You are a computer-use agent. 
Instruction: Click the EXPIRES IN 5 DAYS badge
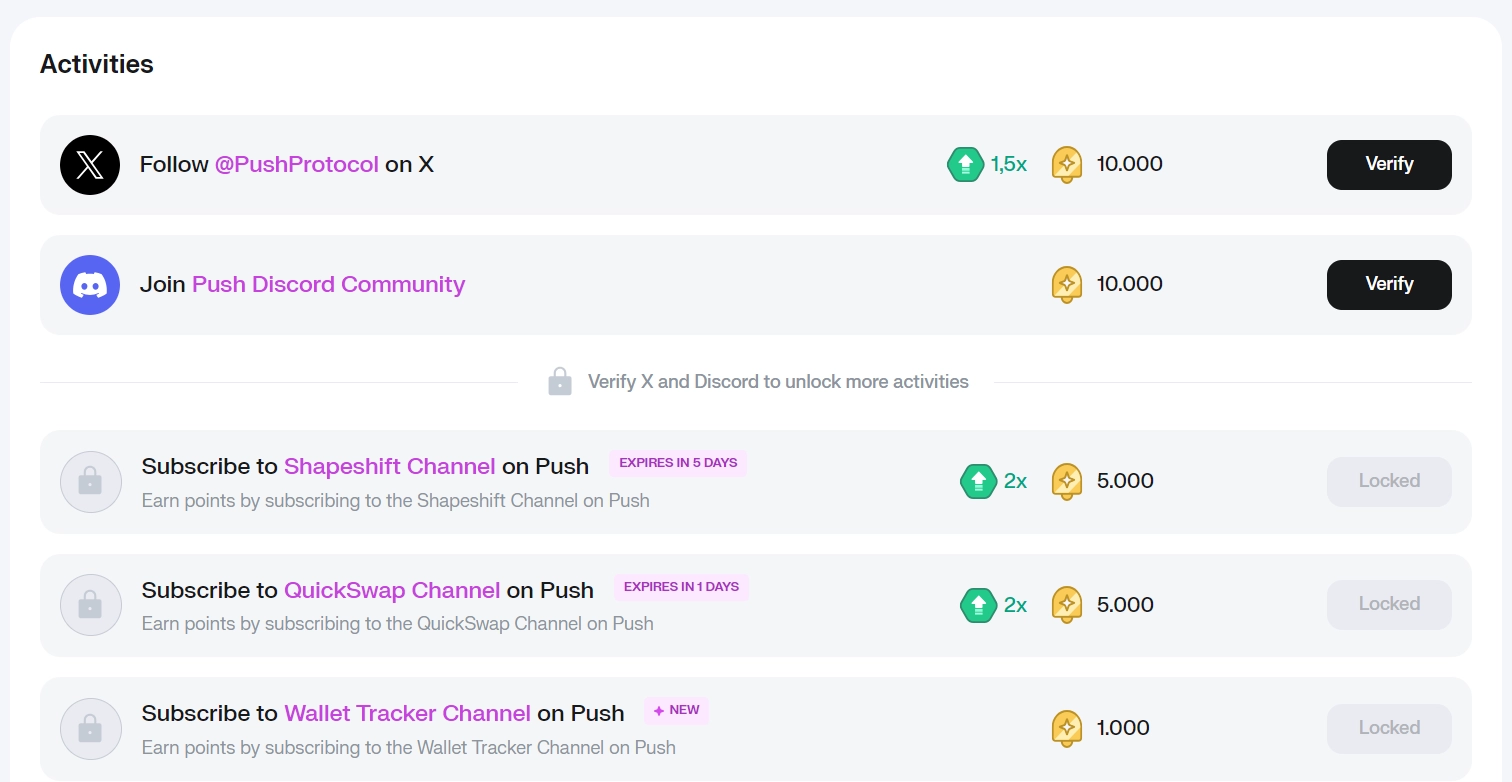tap(678, 463)
